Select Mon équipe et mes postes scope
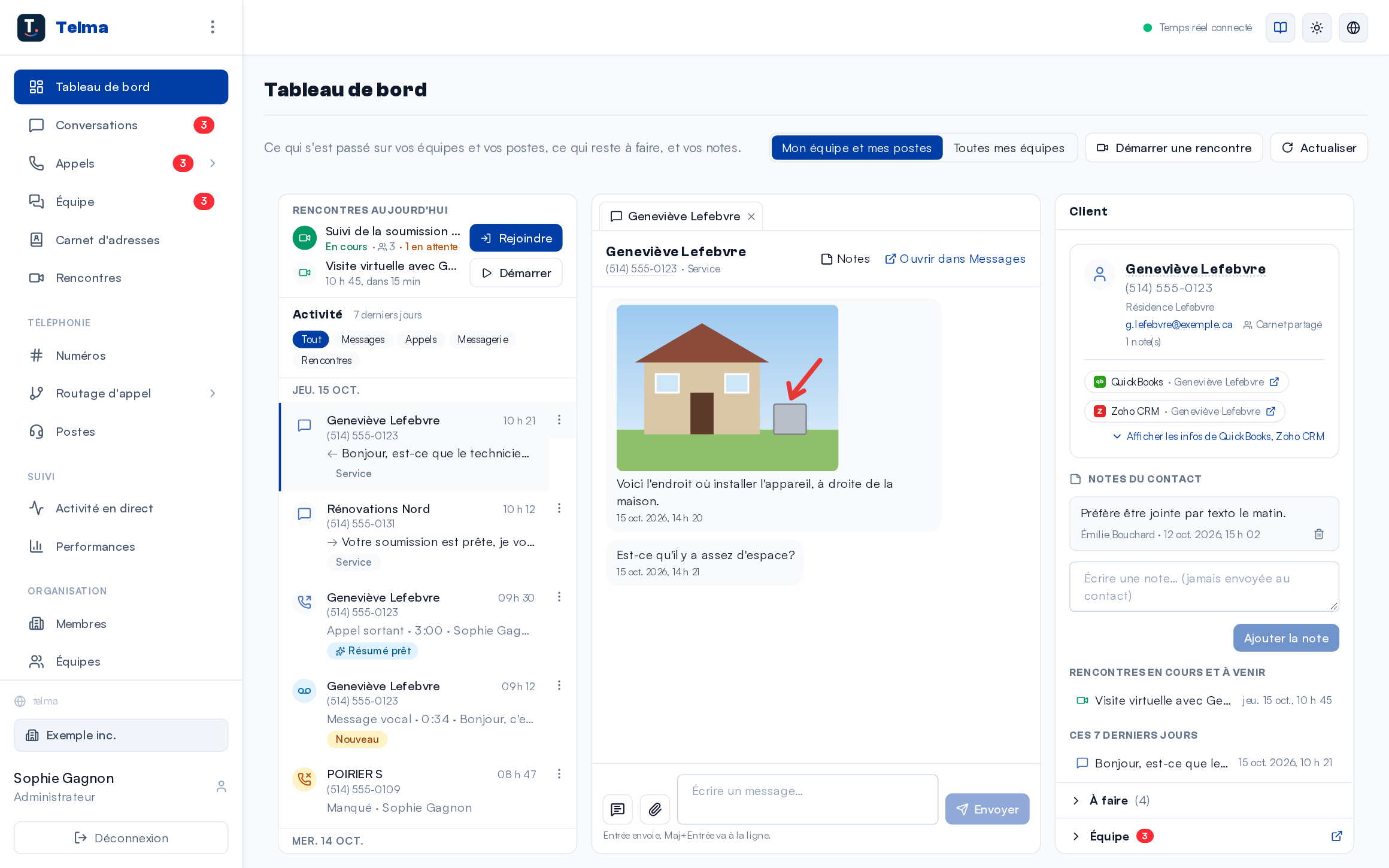The height and width of the screenshot is (868, 1389). pyautogui.click(x=857, y=148)
